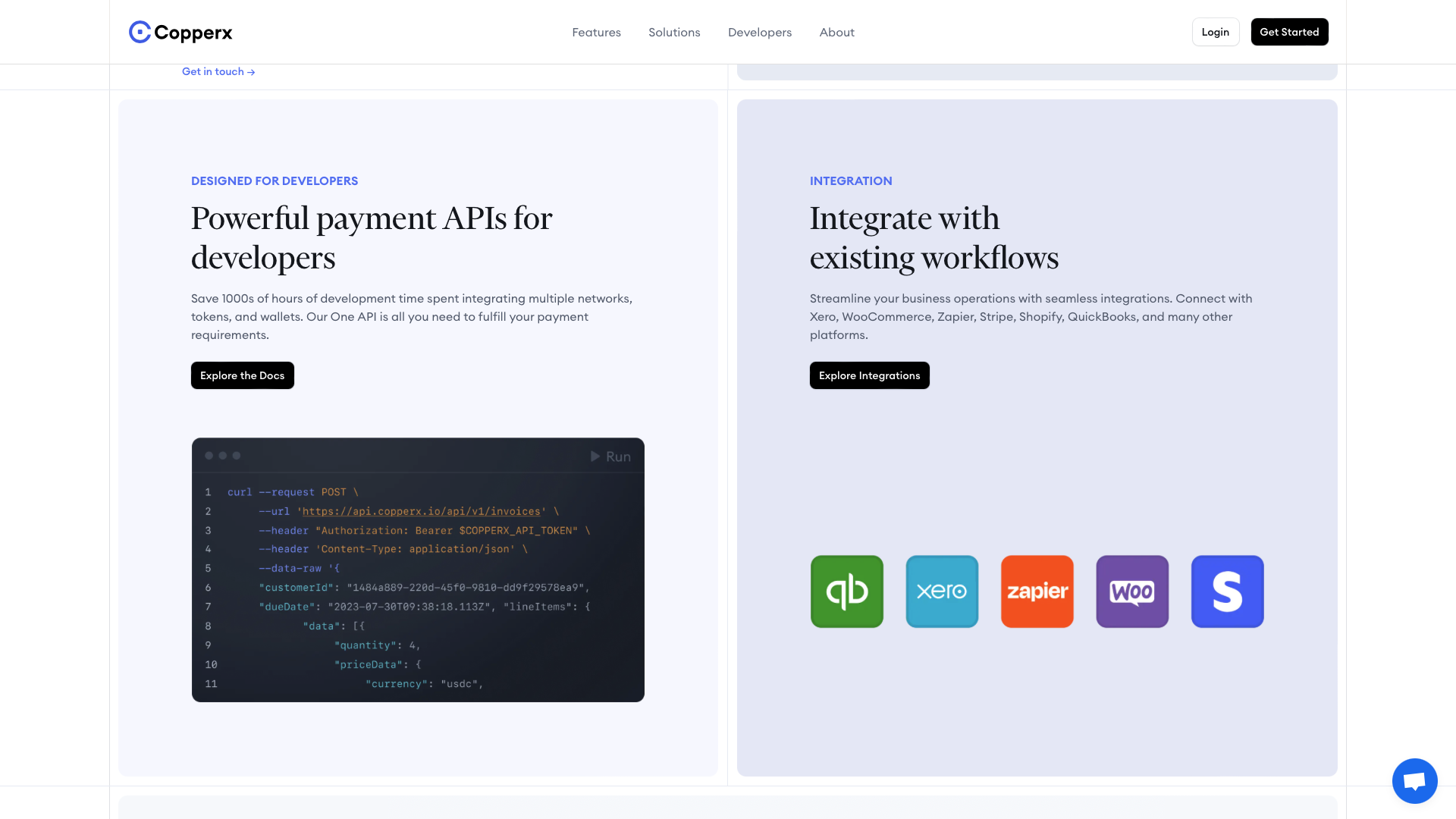Run the code sample
The width and height of the screenshot is (1456, 819).
point(610,457)
